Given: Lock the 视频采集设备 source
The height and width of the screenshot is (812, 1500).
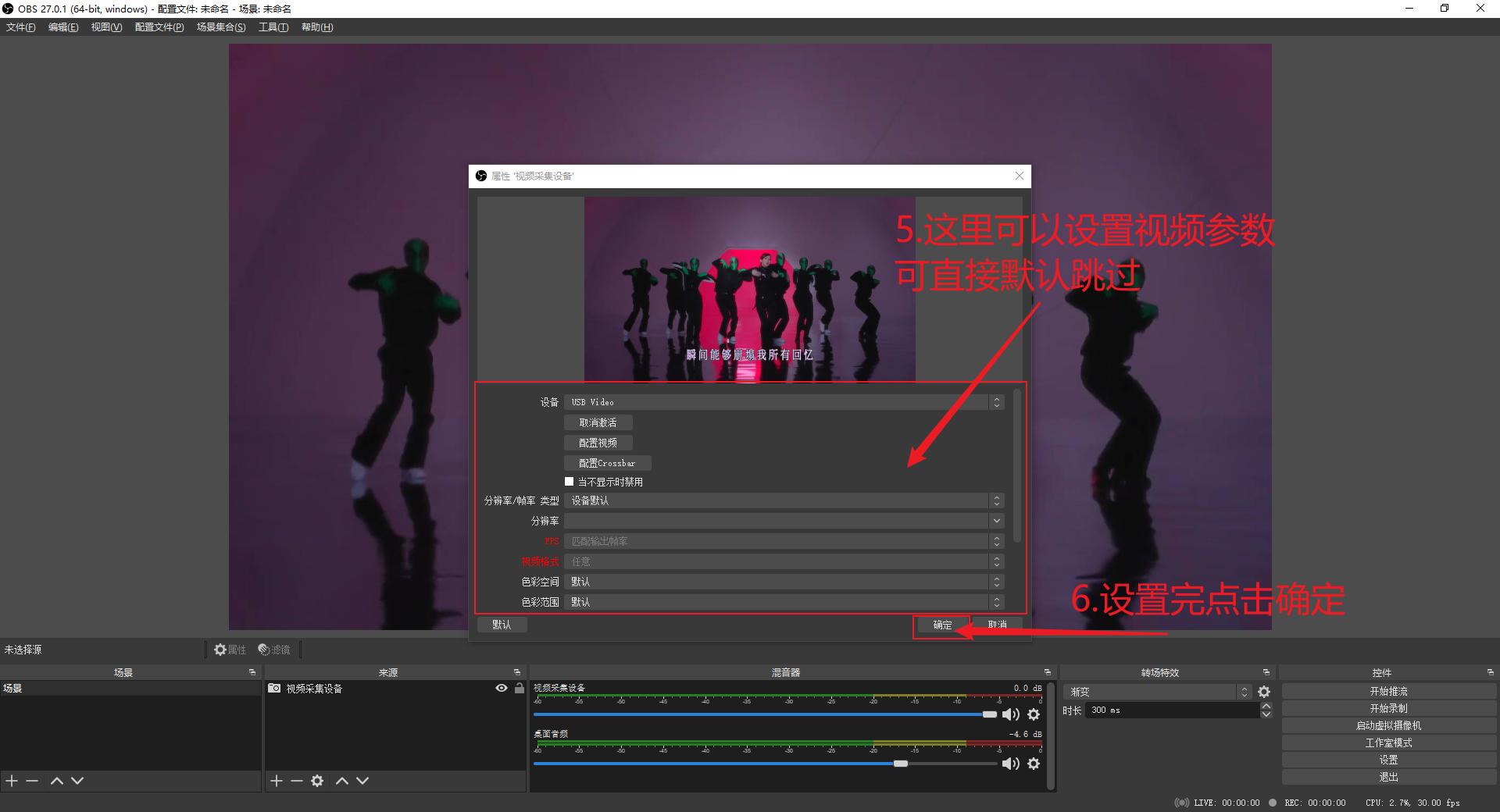Looking at the screenshot, I should click(x=519, y=689).
